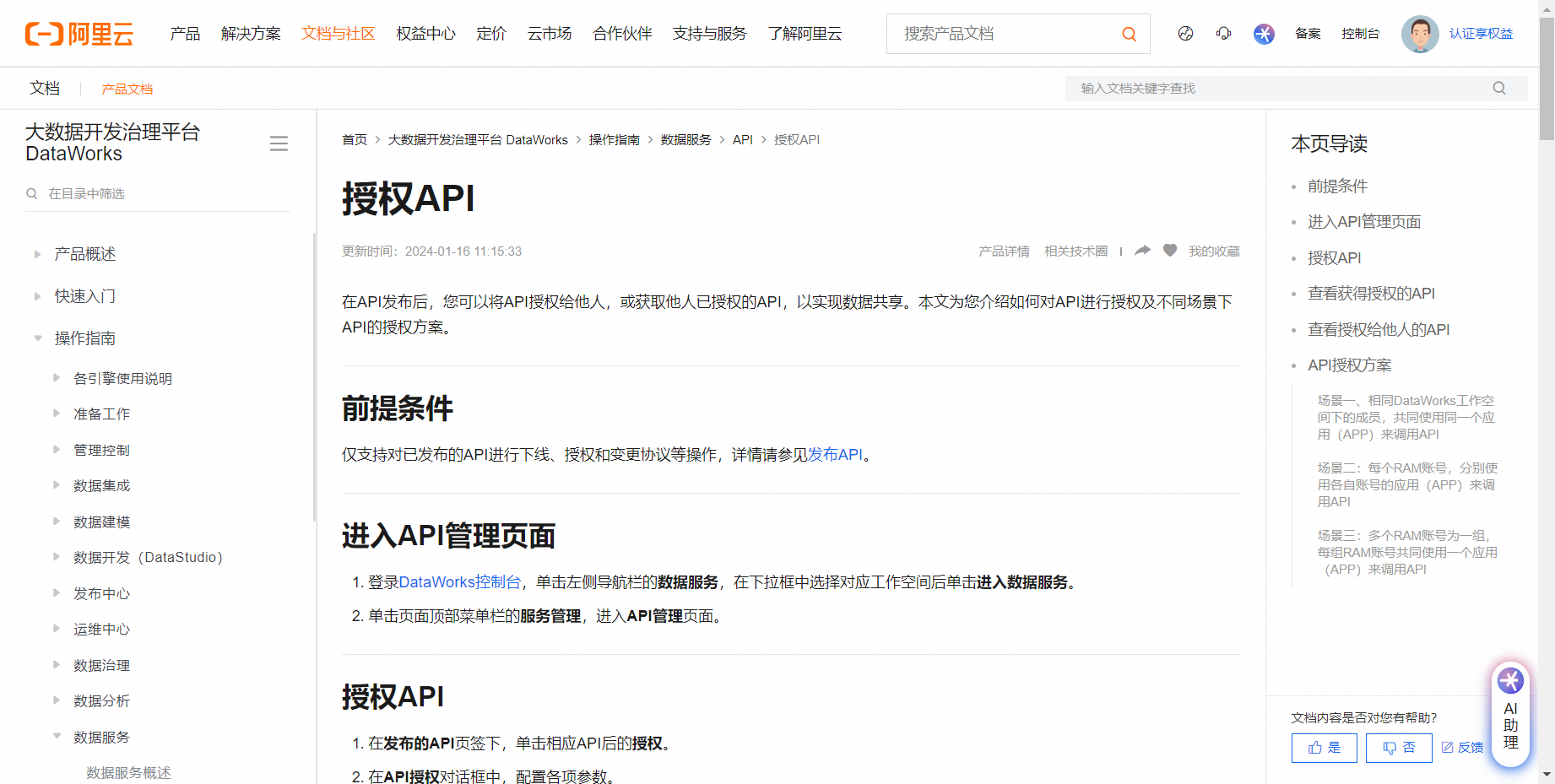Click the 相关技术圈 link

click(x=1075, y=251)
